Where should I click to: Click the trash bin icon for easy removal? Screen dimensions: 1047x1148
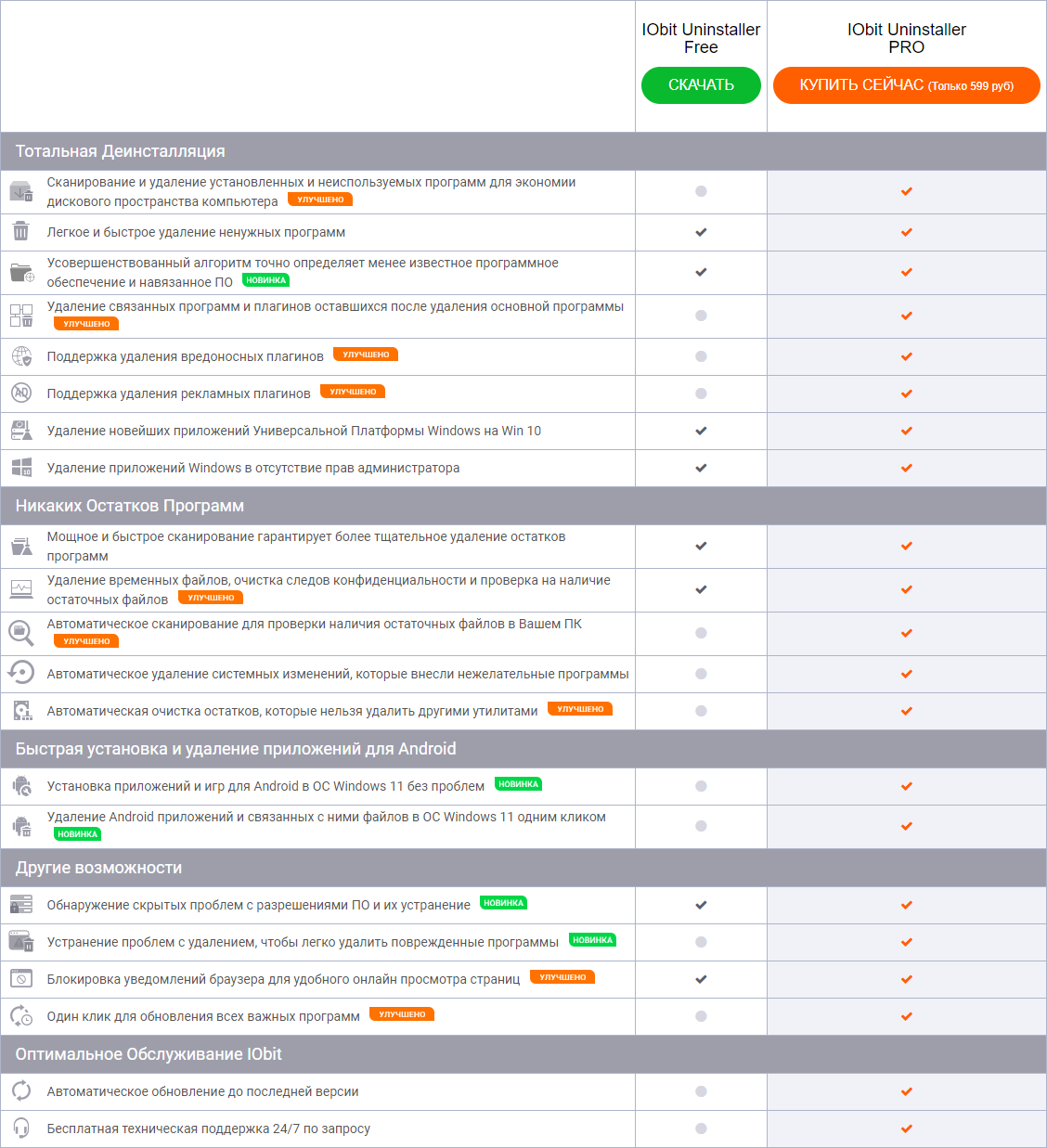tap(20, 232)
